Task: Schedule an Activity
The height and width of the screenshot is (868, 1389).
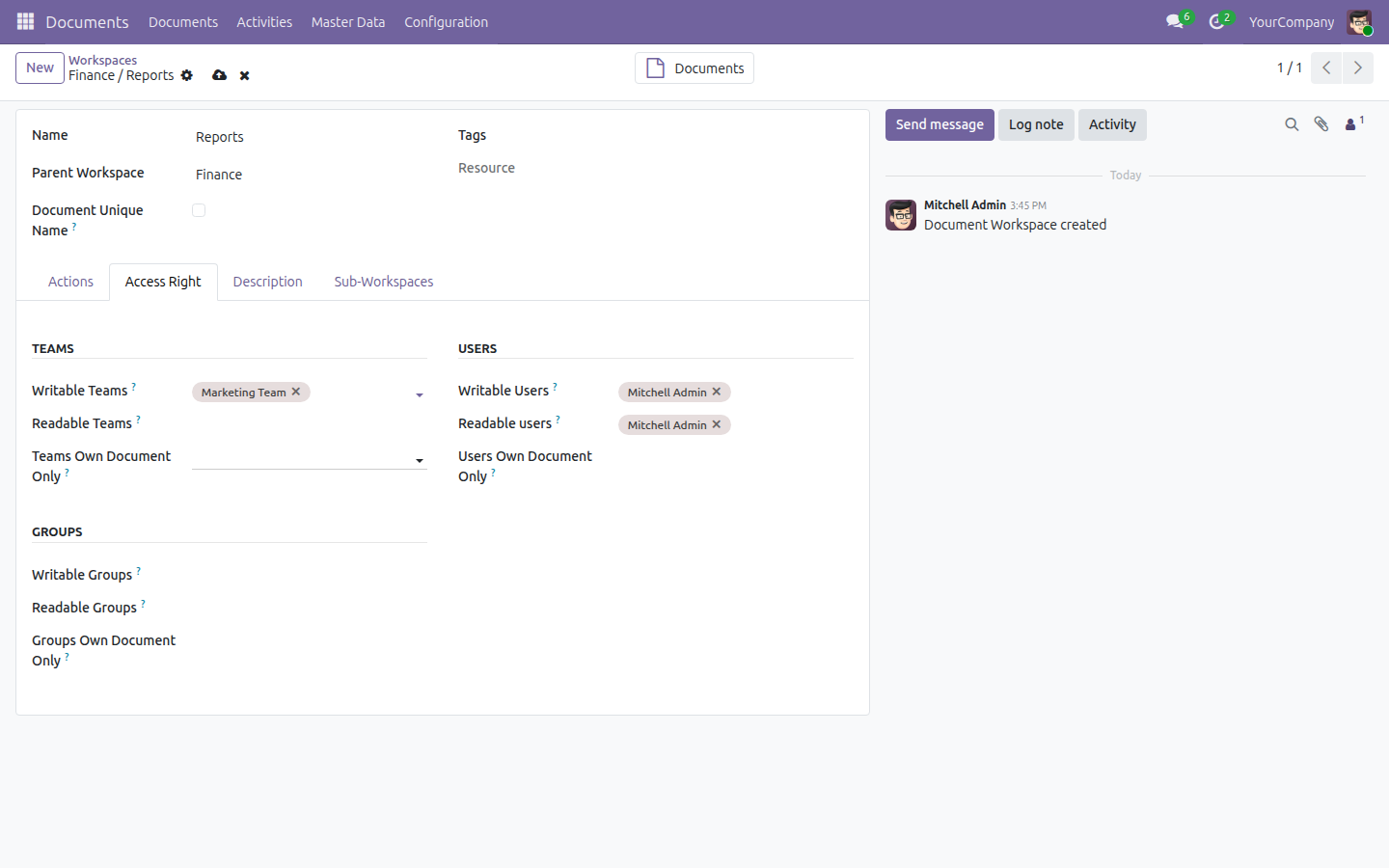Action: coord(1112,124)
